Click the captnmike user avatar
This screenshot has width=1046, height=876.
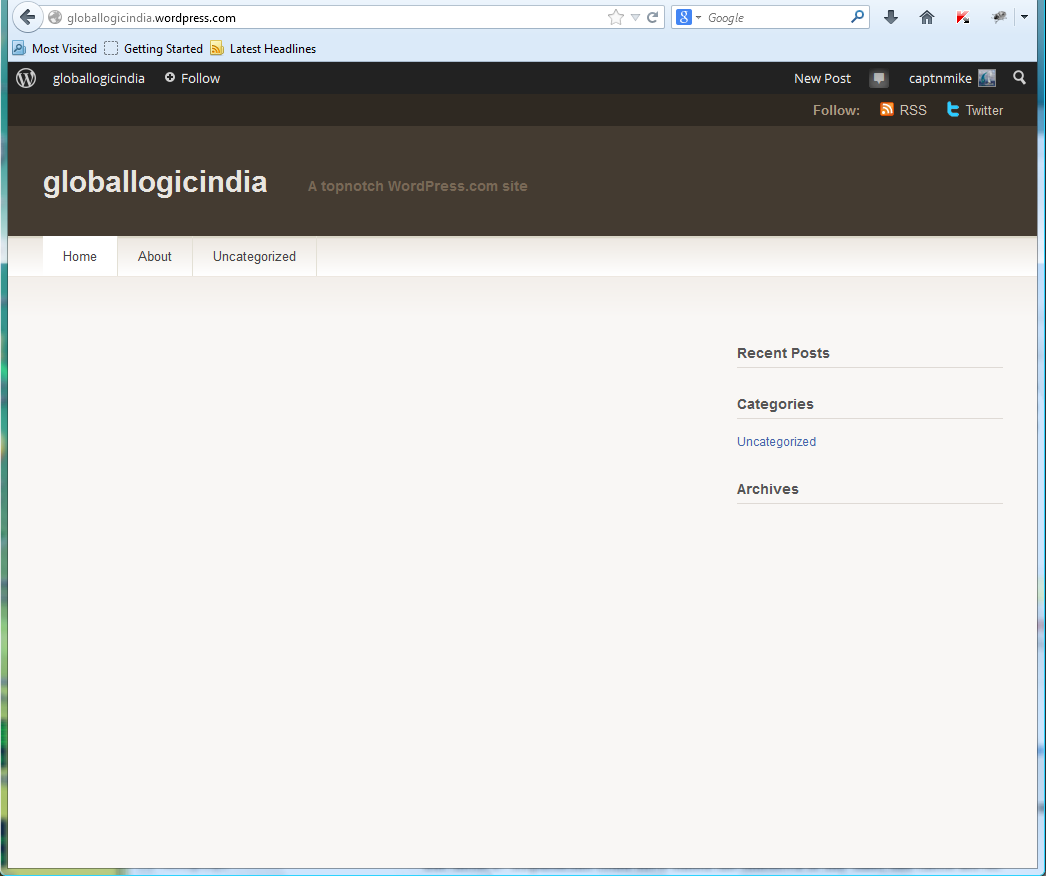pyautogui.click(x=987, y=78)
